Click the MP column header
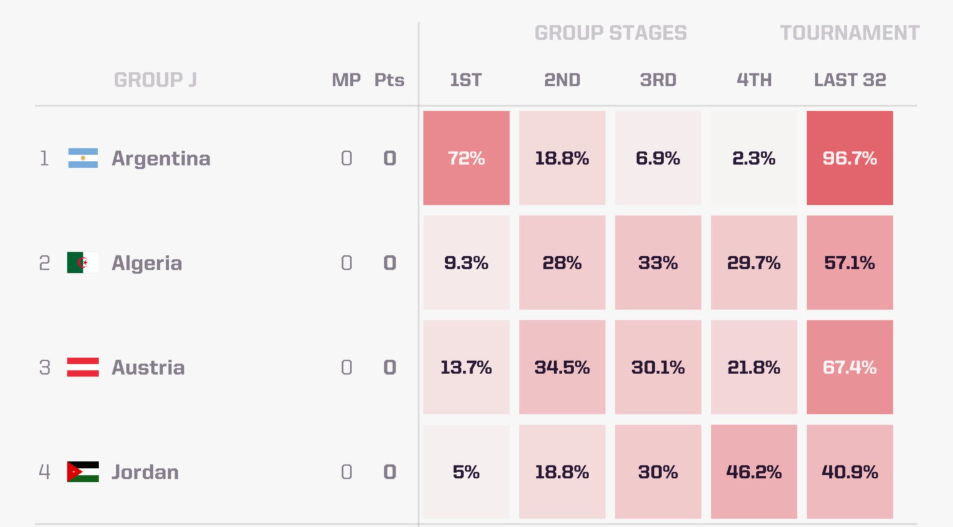Screen dimensions: 953x527 pyautogui.click(x=346, y=80)
